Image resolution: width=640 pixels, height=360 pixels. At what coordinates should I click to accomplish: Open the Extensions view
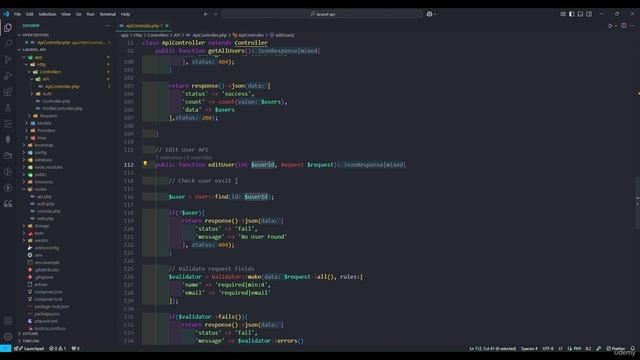[8, 92]
